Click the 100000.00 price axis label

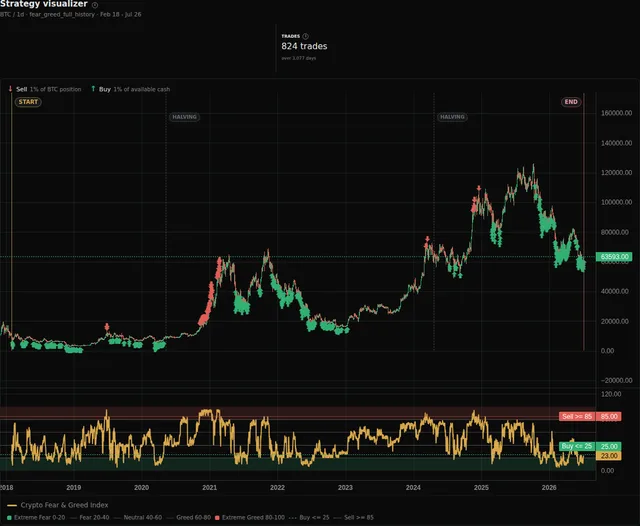click(x=616, y=202)
